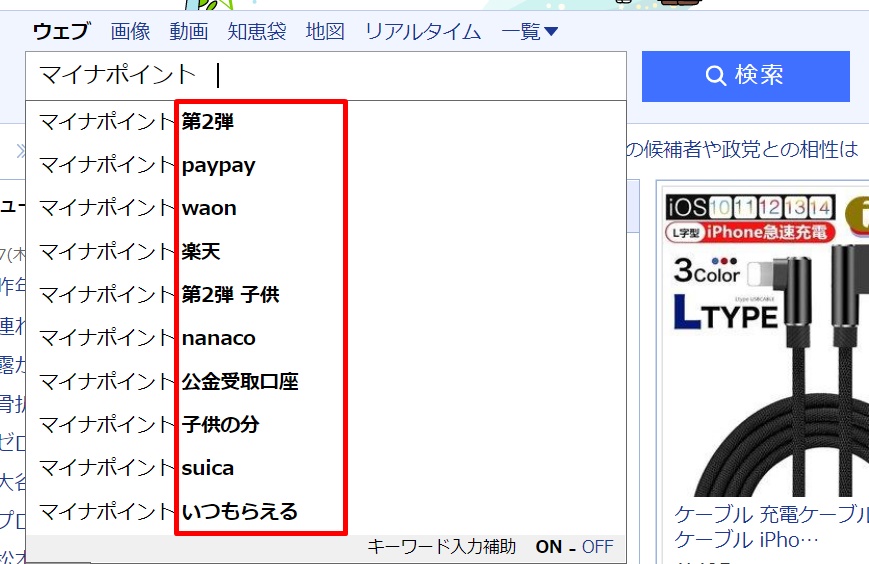The image size is (869, 564).
Task: Switch to the ウェブ search tab
Action: tap(61, 31)
